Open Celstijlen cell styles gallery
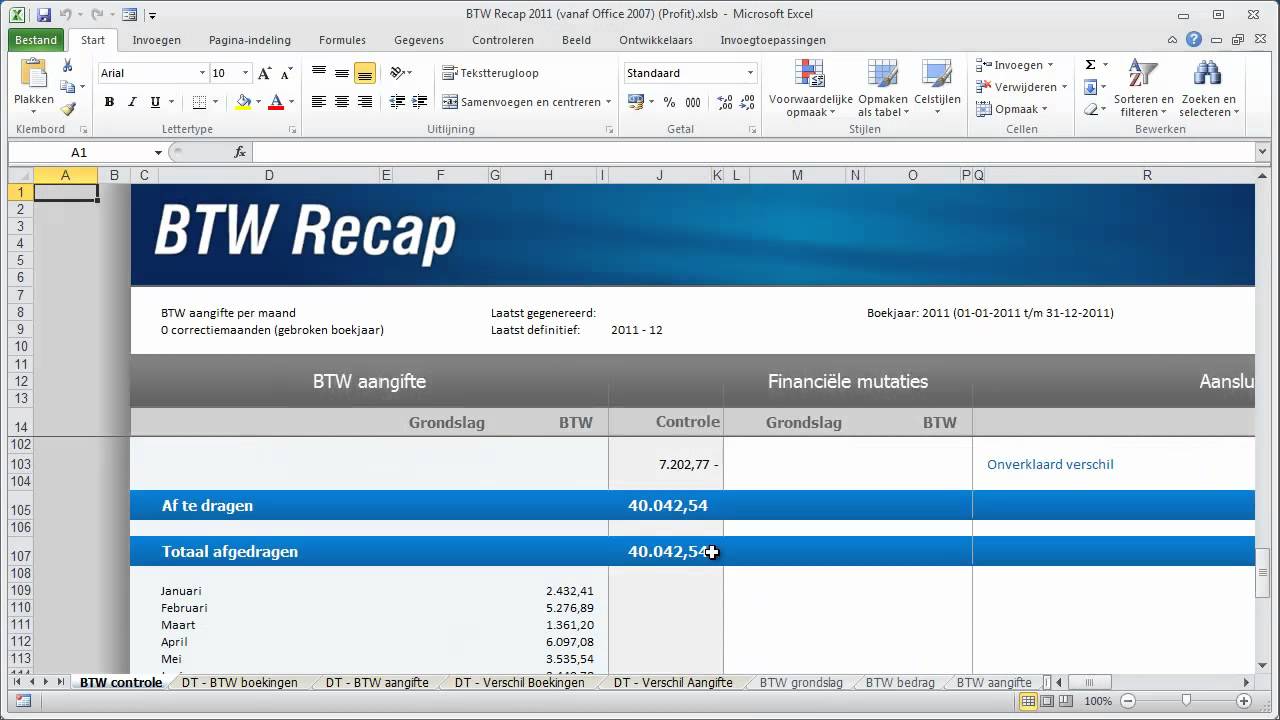The image size is (1280, 720). click(x=937, y=88)
